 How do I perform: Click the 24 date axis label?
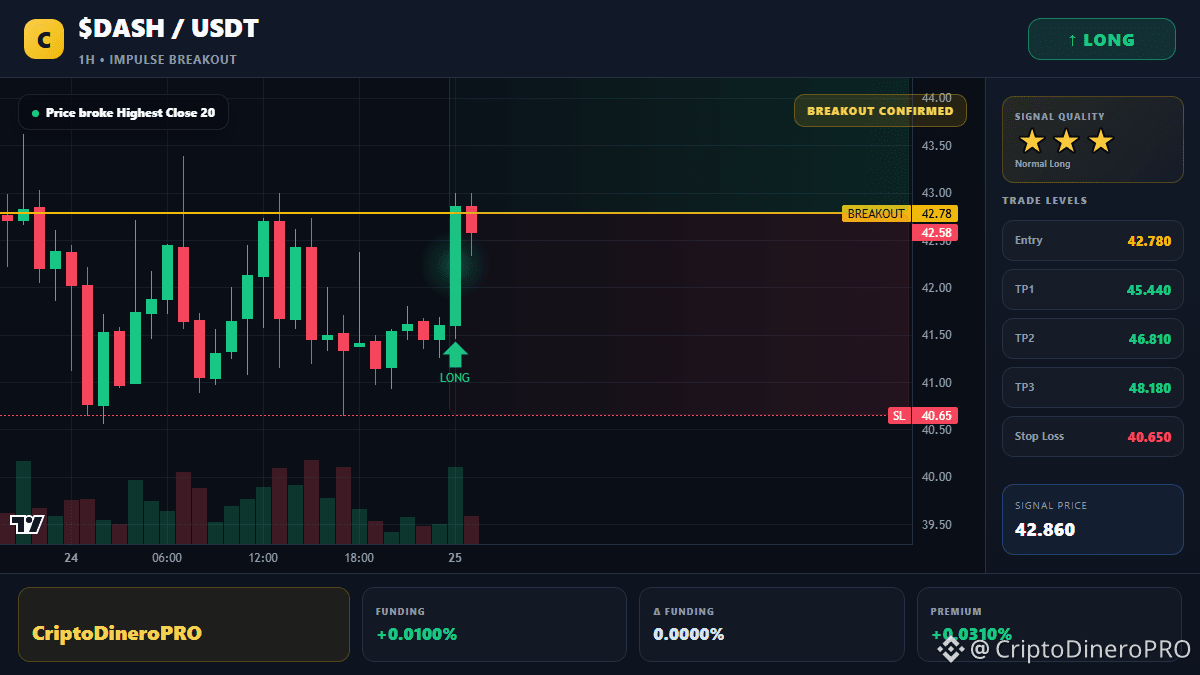point(71,558)
